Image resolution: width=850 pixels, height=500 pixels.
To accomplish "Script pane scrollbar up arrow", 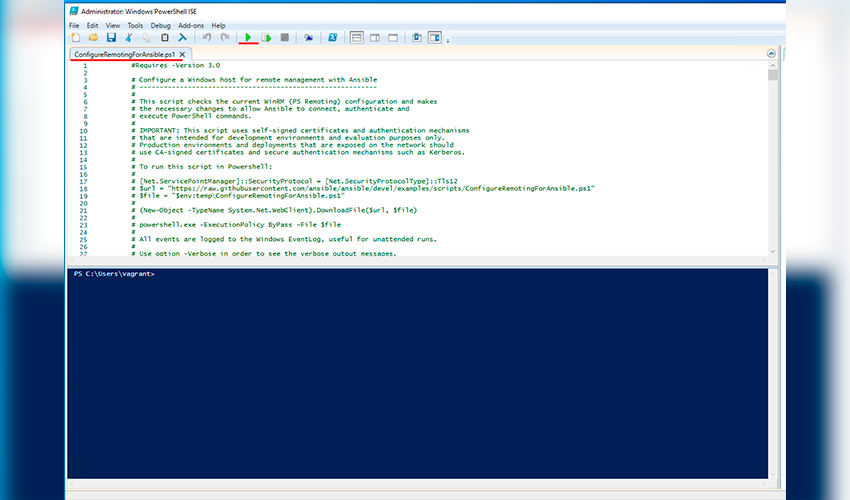I will tap(772, 66).
